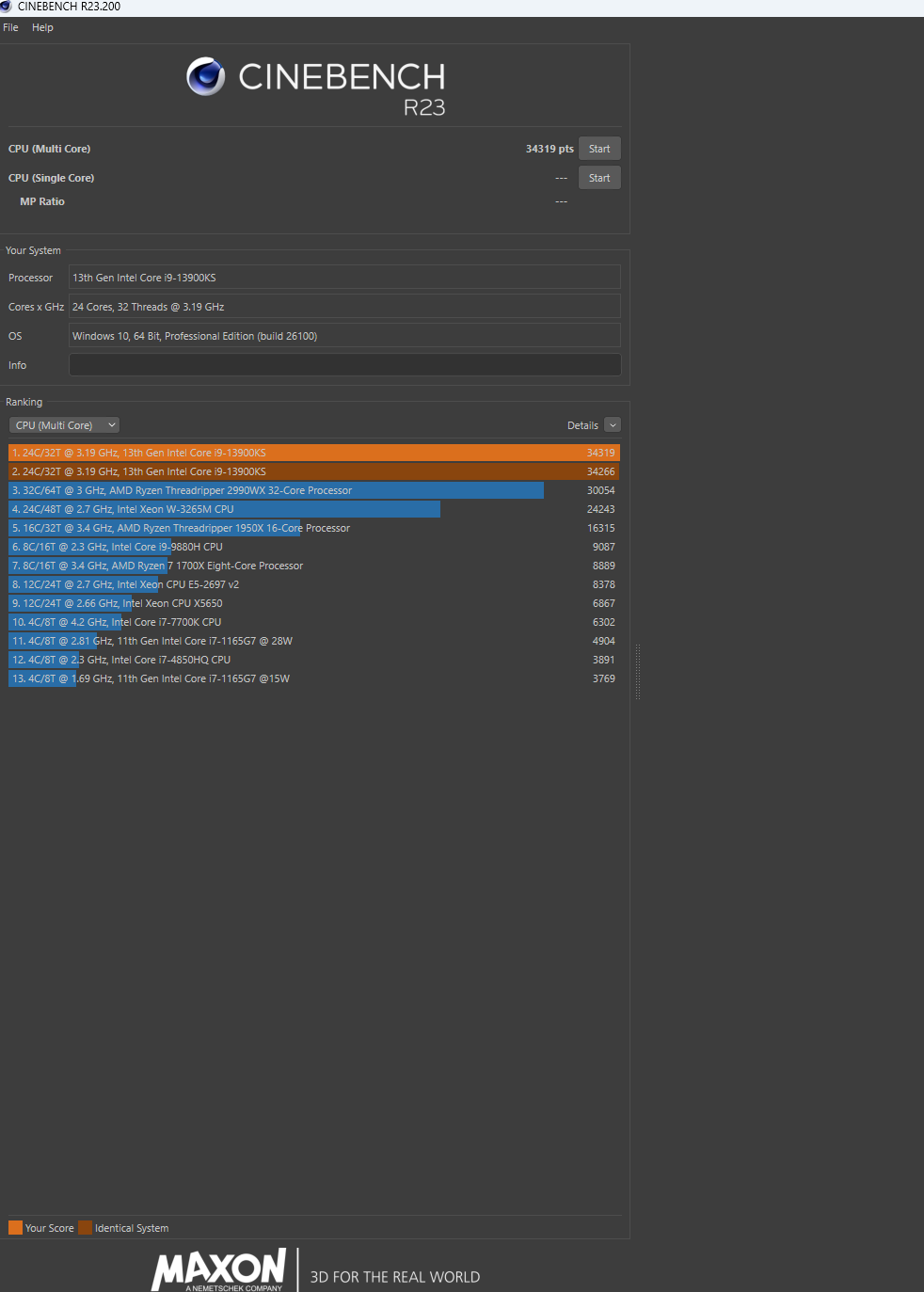This screenshot has height=1292, width=924.
Task: Open the CPU (Multi Core) ranking dropdown
Action: (x=64, y=425)
